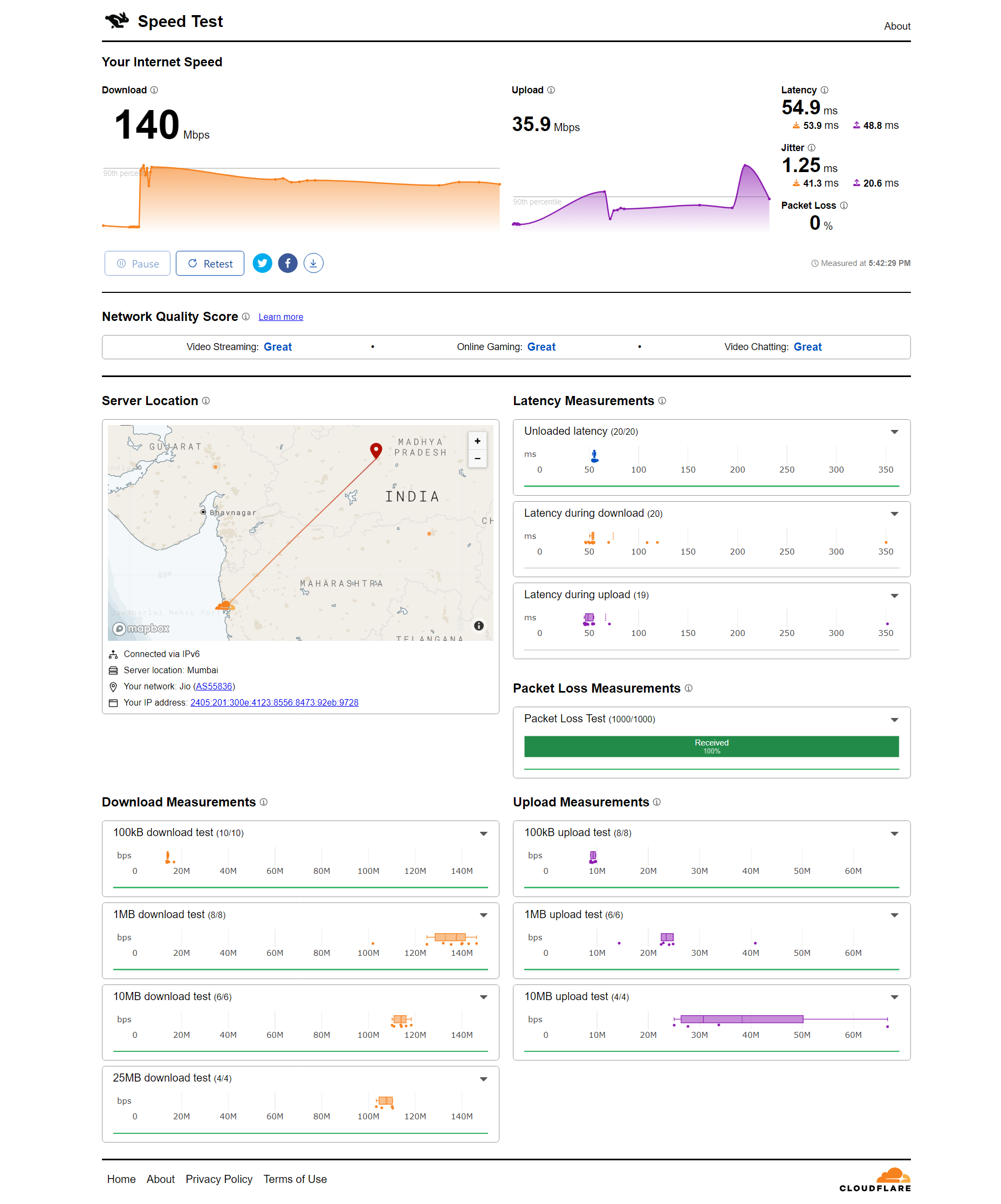Click the Cloudflare logo in footer

pos(875,1180)
